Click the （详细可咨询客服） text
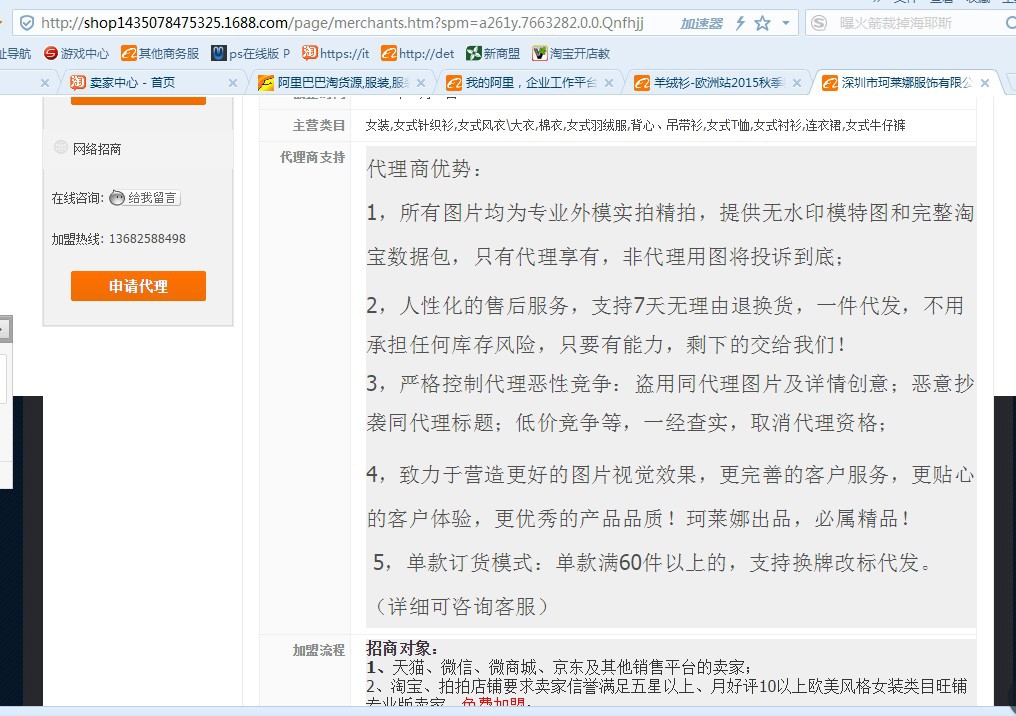Image resolution: width=1016 pixels, height=716 pixels. 461,606
